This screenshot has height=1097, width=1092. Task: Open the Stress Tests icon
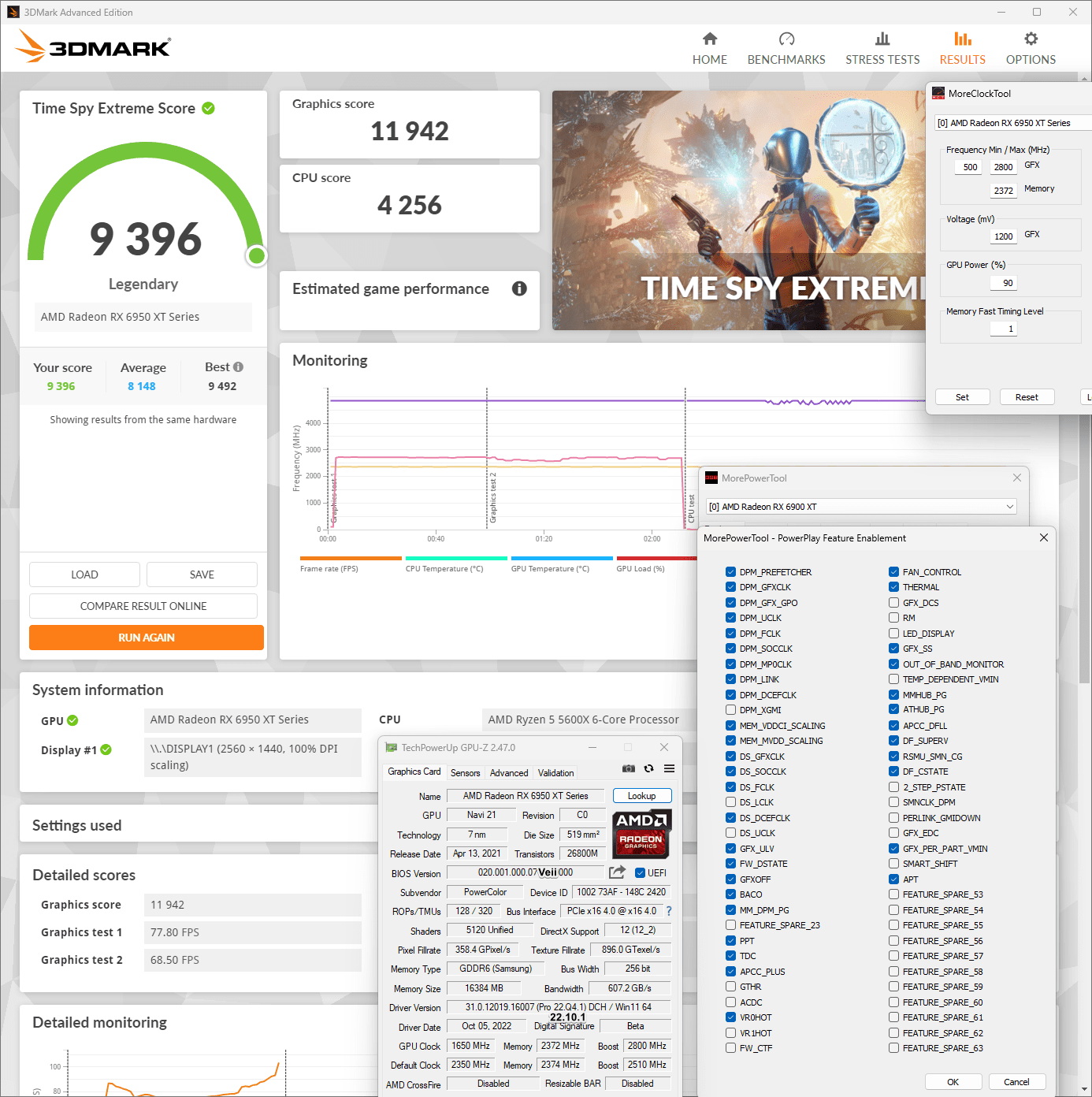coord(882,39)
